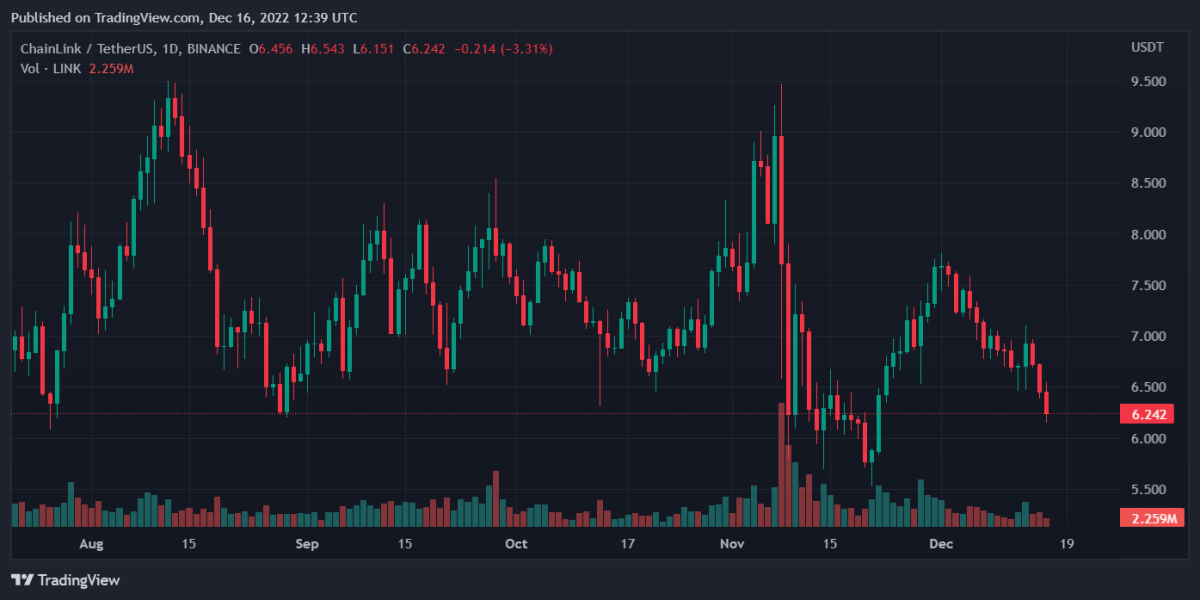
Task: Click the Vol · LINK indicator label
Action: (x=52, y=68)
